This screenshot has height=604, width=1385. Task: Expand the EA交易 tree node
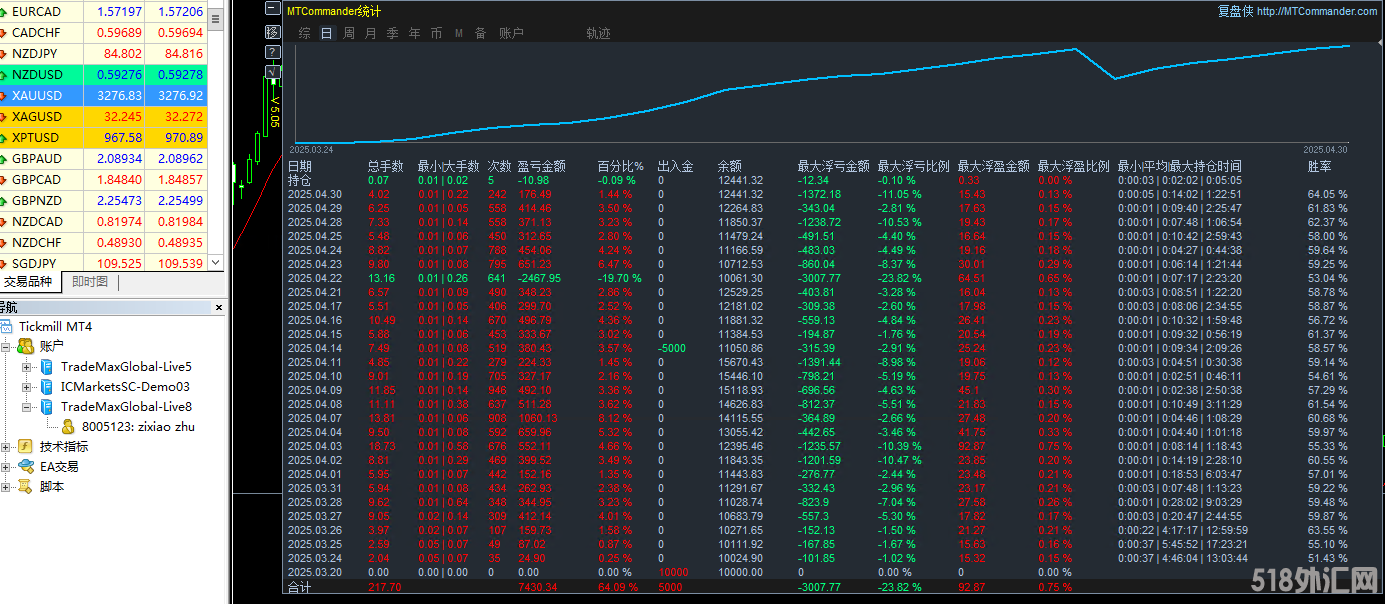[x=6, y=467]
